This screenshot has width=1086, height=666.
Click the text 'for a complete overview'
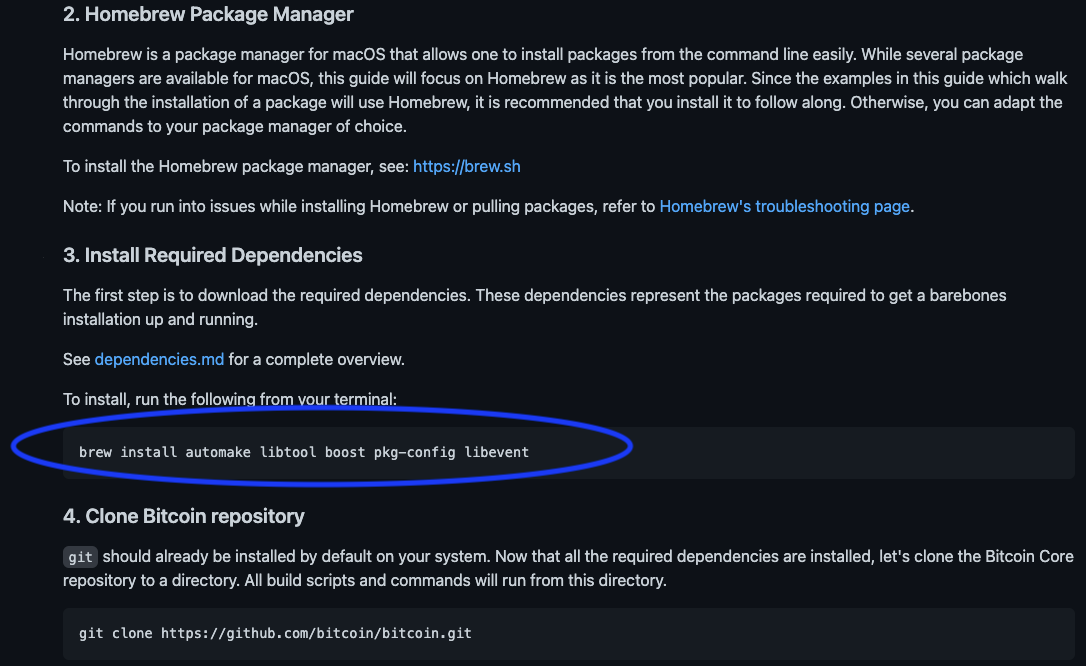[x=317, y=359]
